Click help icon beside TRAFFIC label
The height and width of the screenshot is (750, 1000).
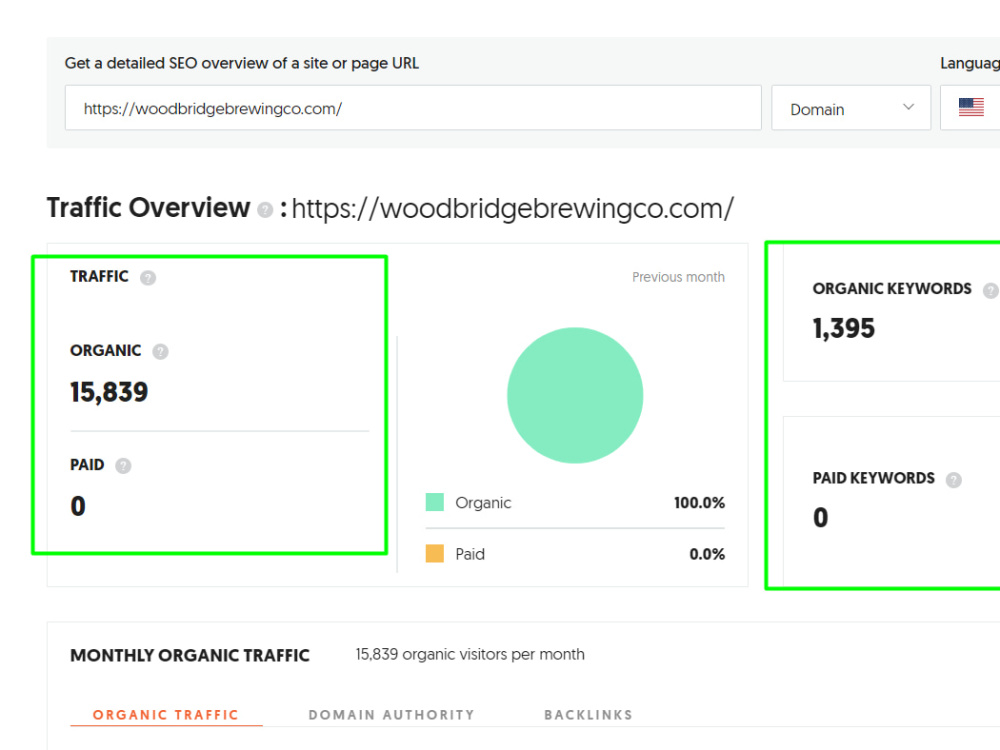pyautogui.click(x=148, y=278)
